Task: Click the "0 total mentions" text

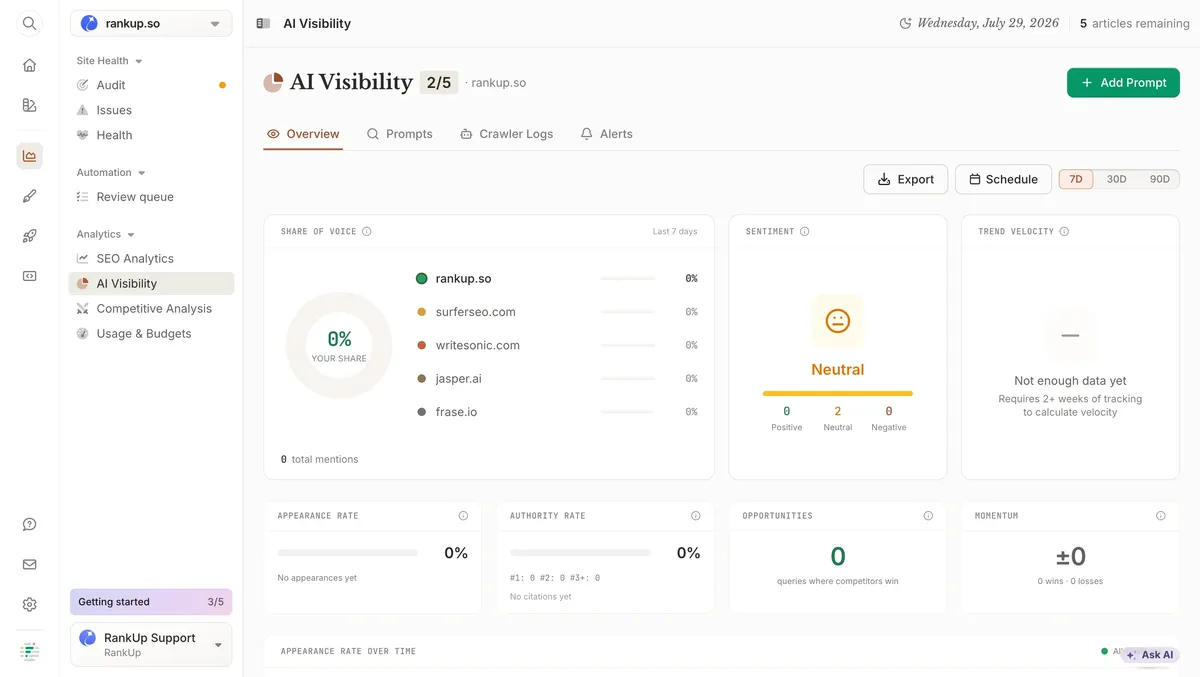Action: click(x=319, y=459)
